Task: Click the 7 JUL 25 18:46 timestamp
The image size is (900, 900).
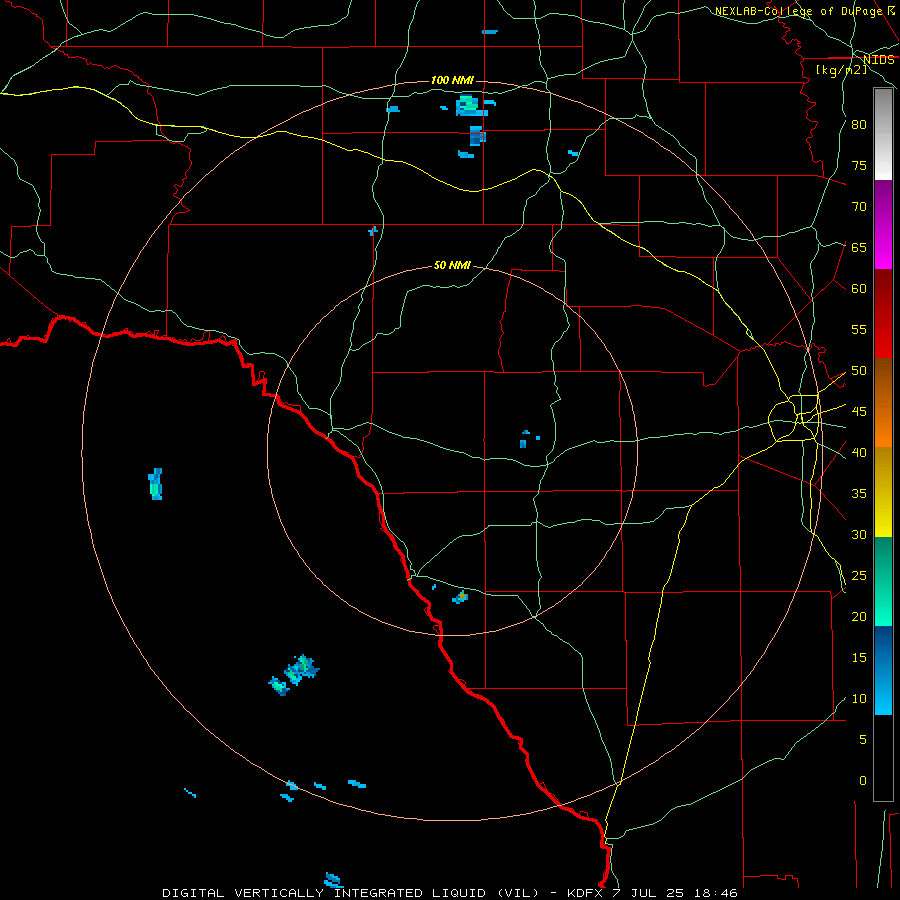Action: [x=677, y=893]
